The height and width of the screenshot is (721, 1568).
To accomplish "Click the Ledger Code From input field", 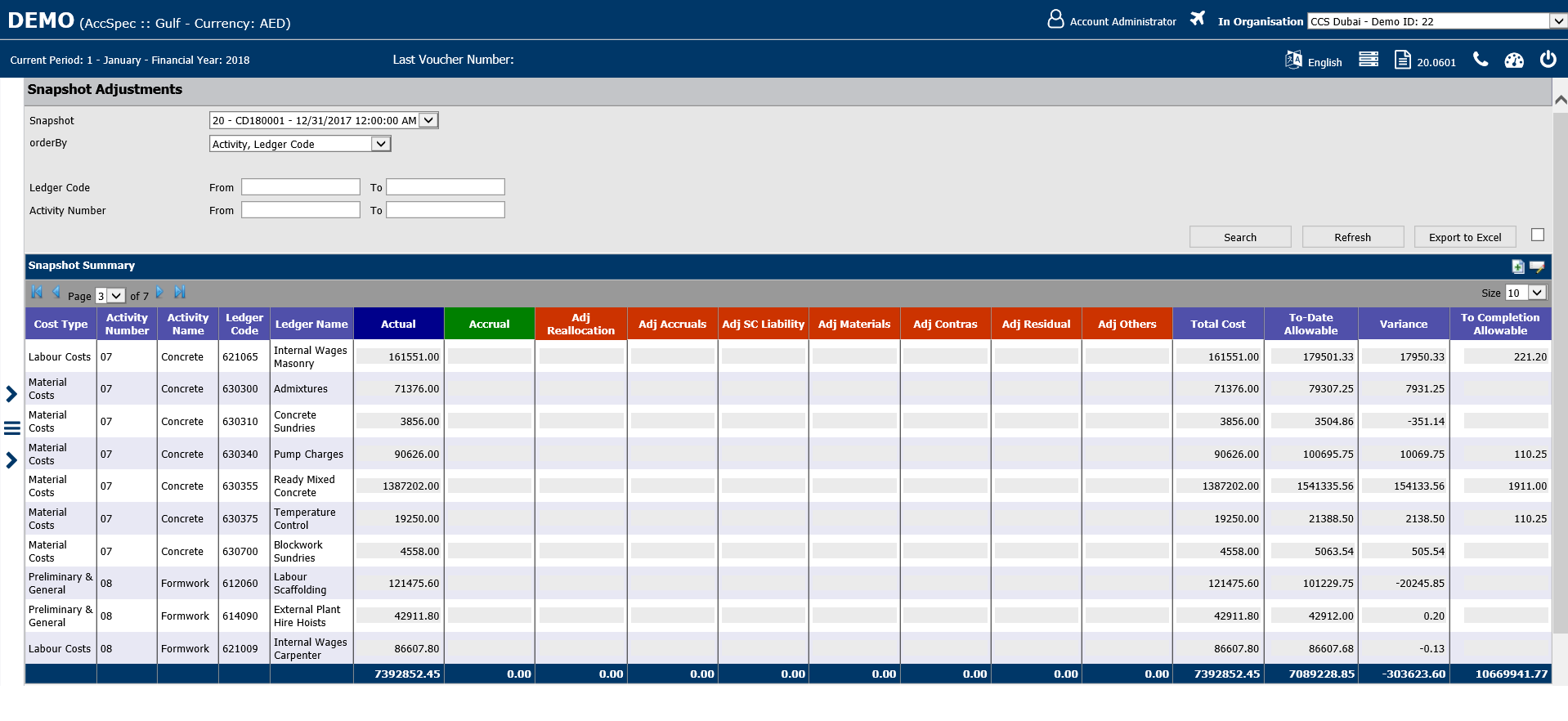I will point(301,187).
